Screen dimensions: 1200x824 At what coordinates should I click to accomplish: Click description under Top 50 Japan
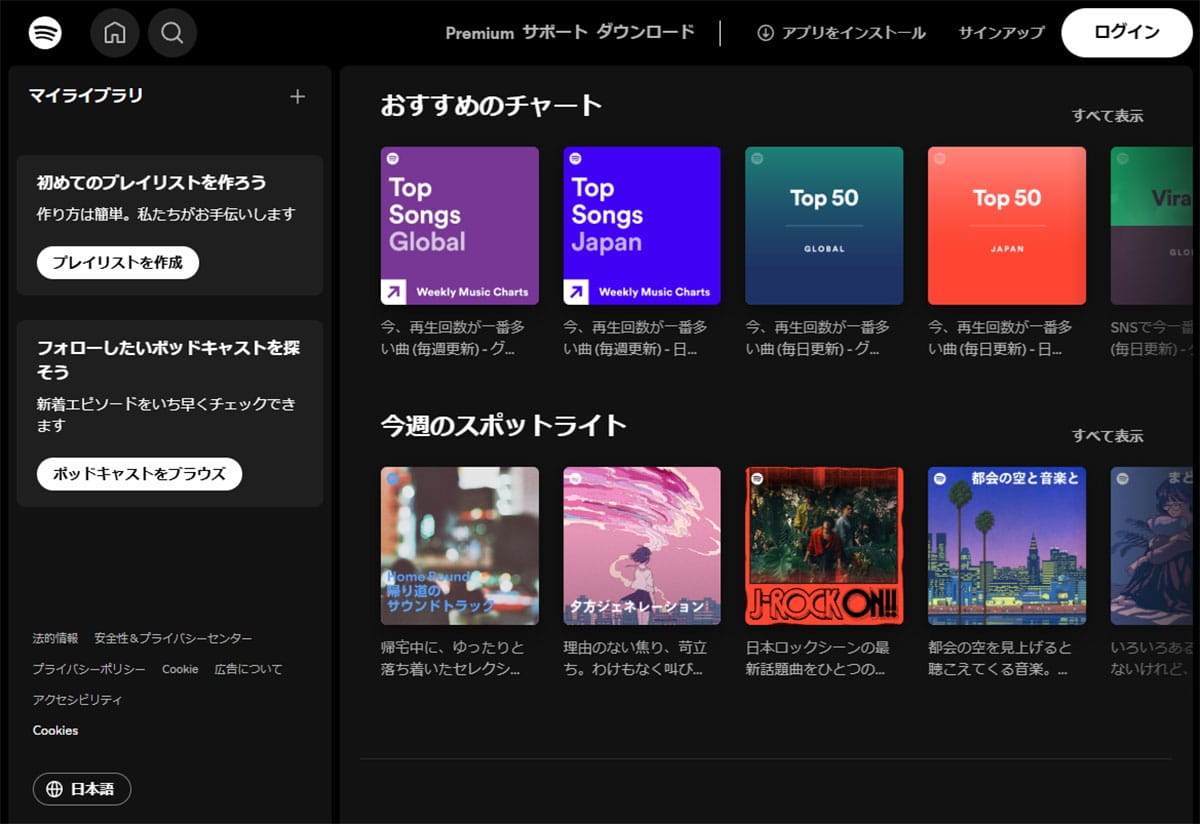click(x=1000, y=338)
